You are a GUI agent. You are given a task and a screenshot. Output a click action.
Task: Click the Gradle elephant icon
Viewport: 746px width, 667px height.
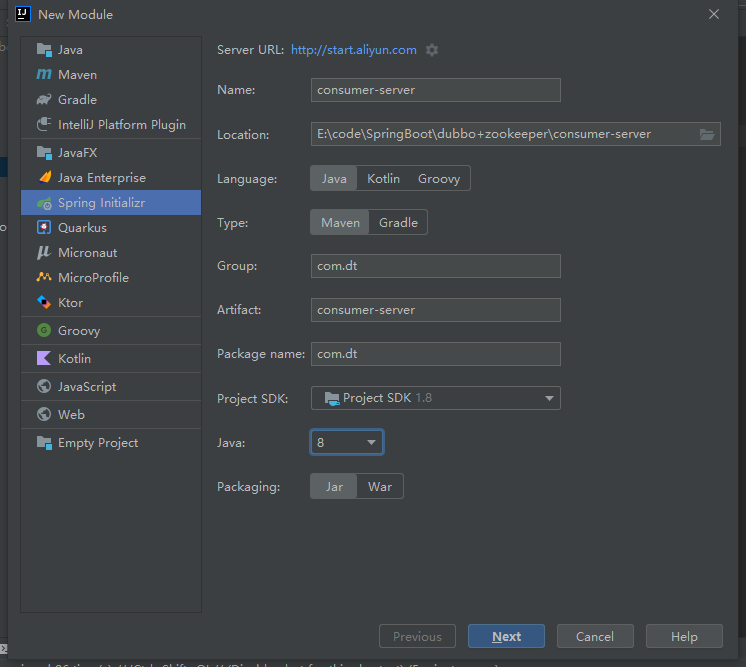pos(44,99)
